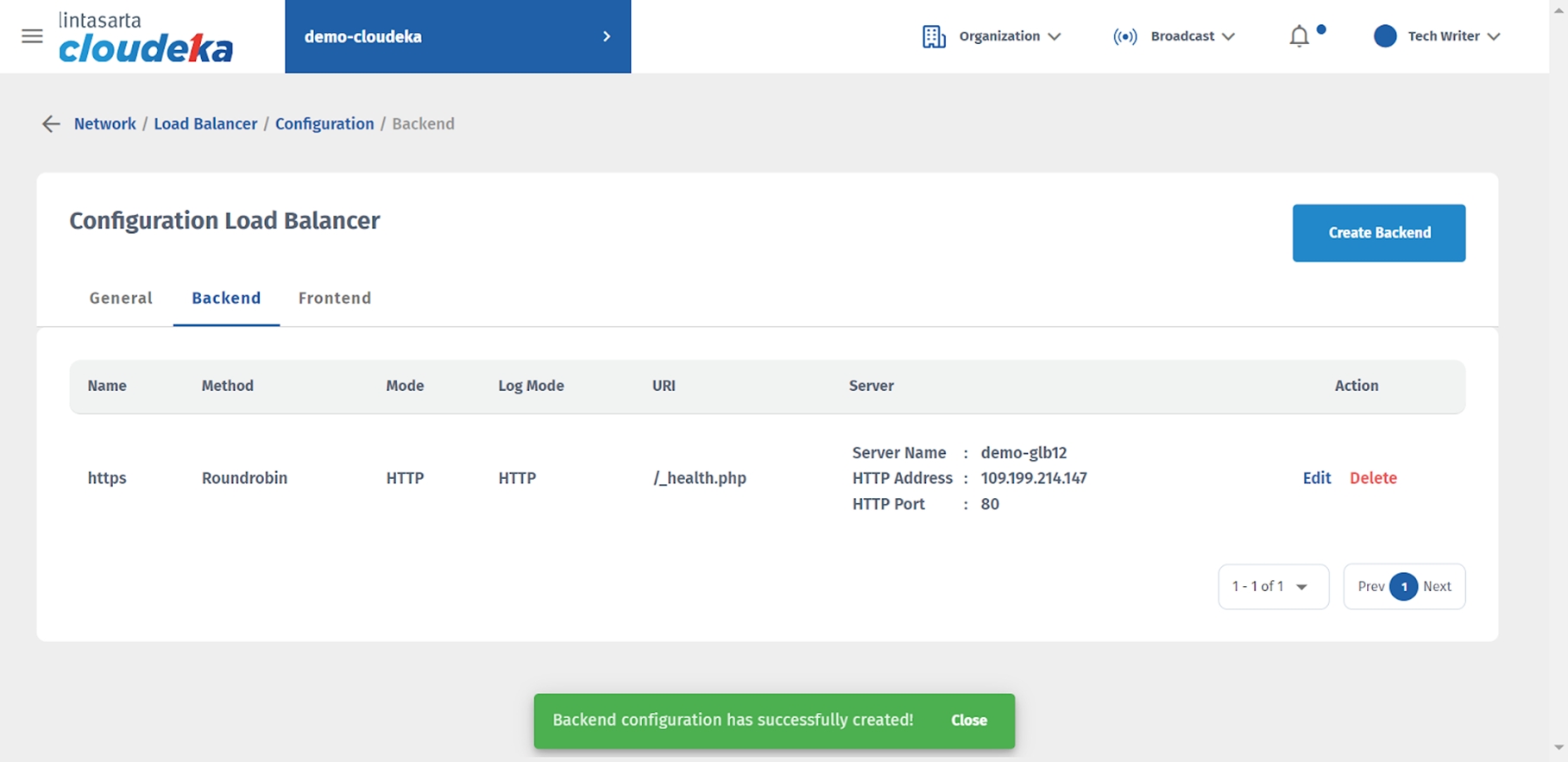Go to Load Balancer breadcrumb link
The height and width of the screenshot is (762, 1568).
coord(205,124)
